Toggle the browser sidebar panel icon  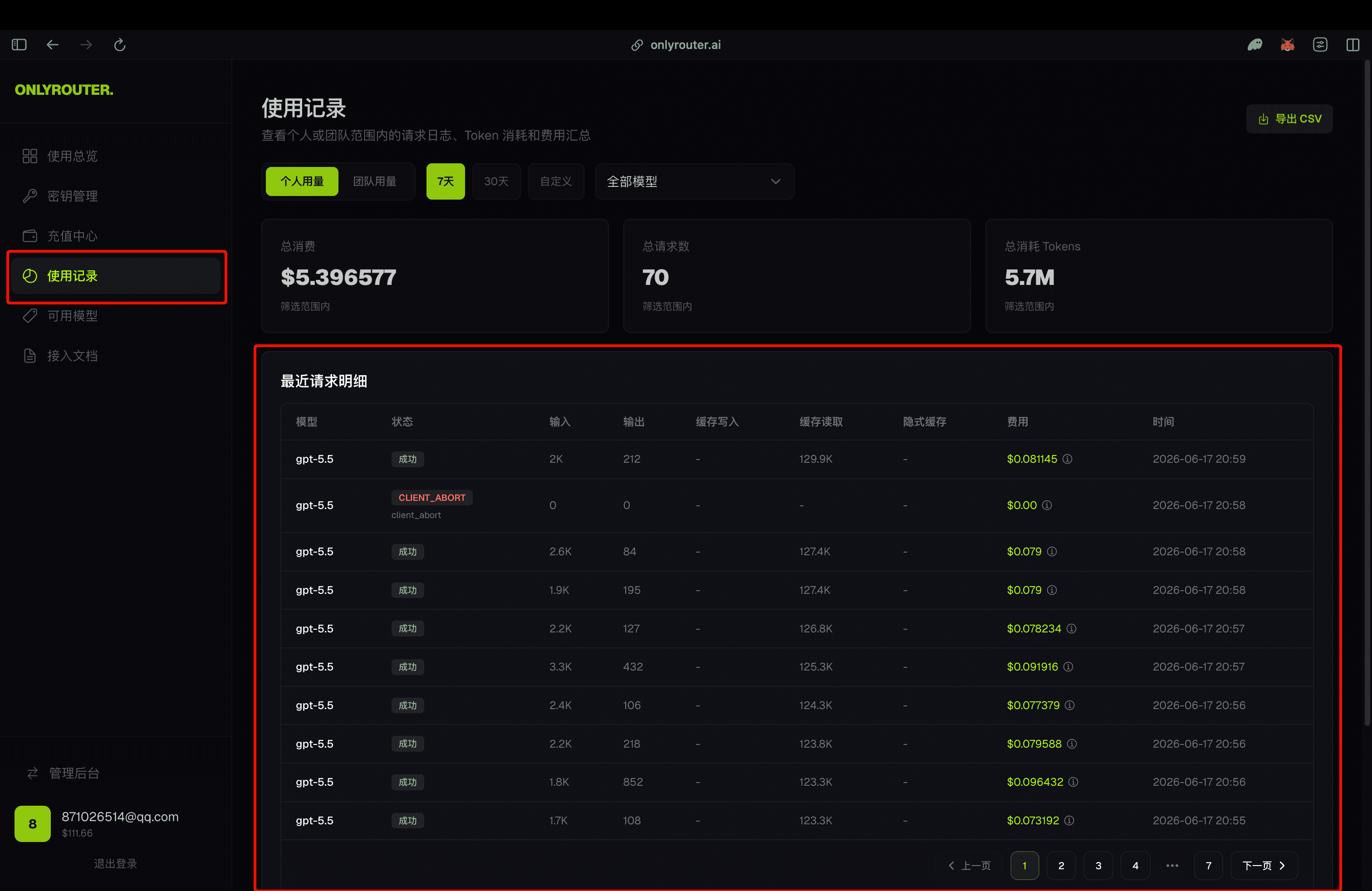[x=19, y=44]
